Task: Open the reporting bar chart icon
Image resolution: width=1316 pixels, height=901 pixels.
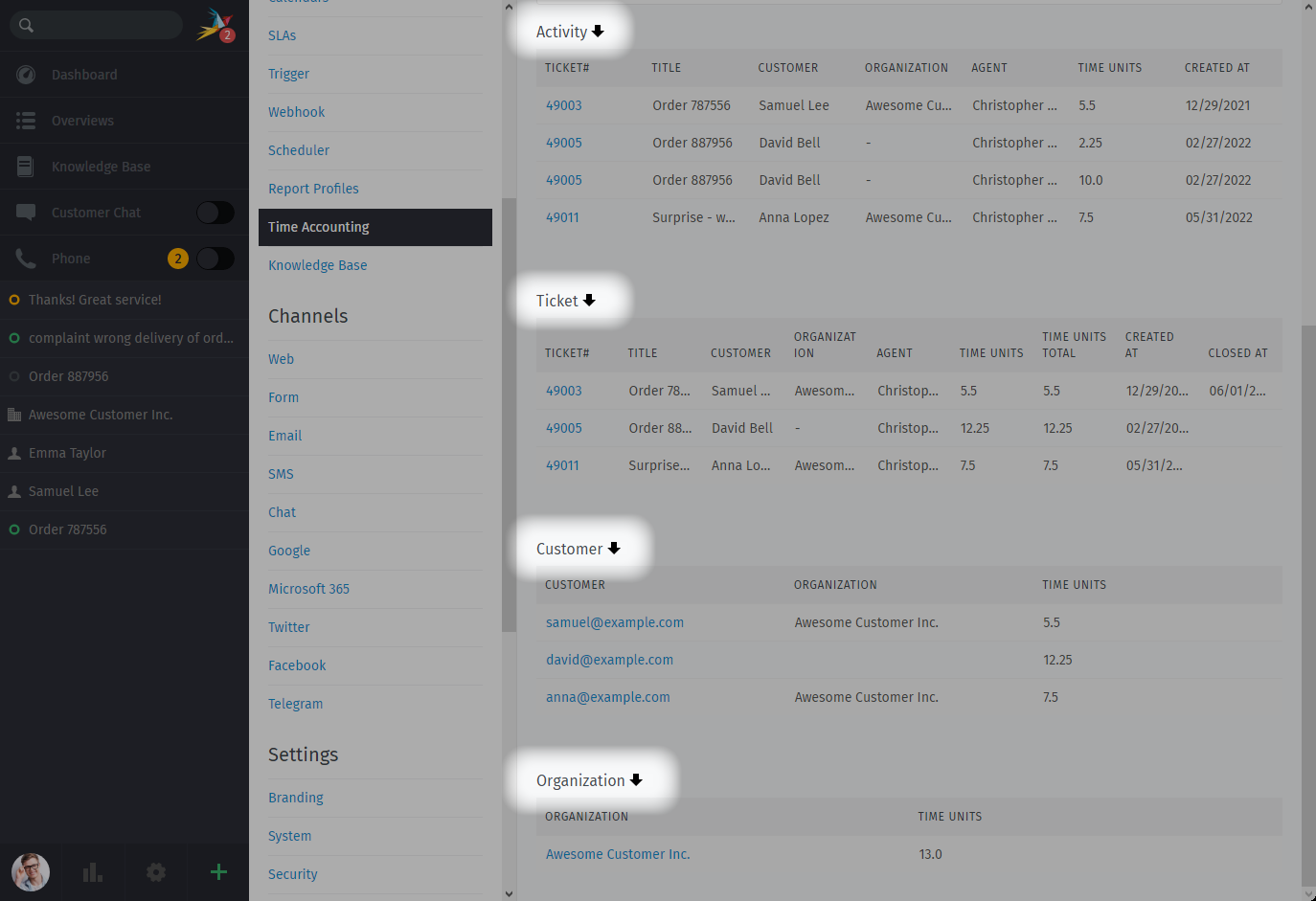Action: 93,872
